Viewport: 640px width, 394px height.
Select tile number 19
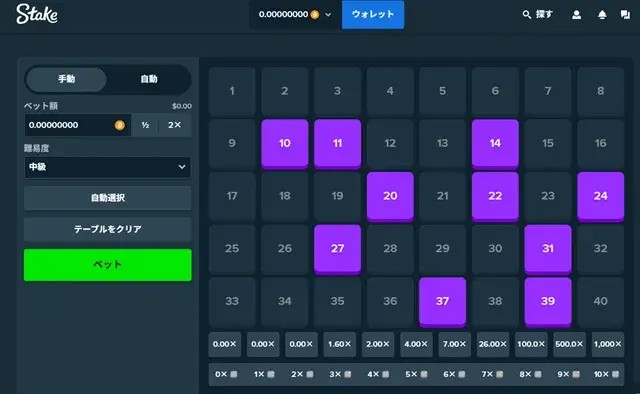(x=337, y=196)
